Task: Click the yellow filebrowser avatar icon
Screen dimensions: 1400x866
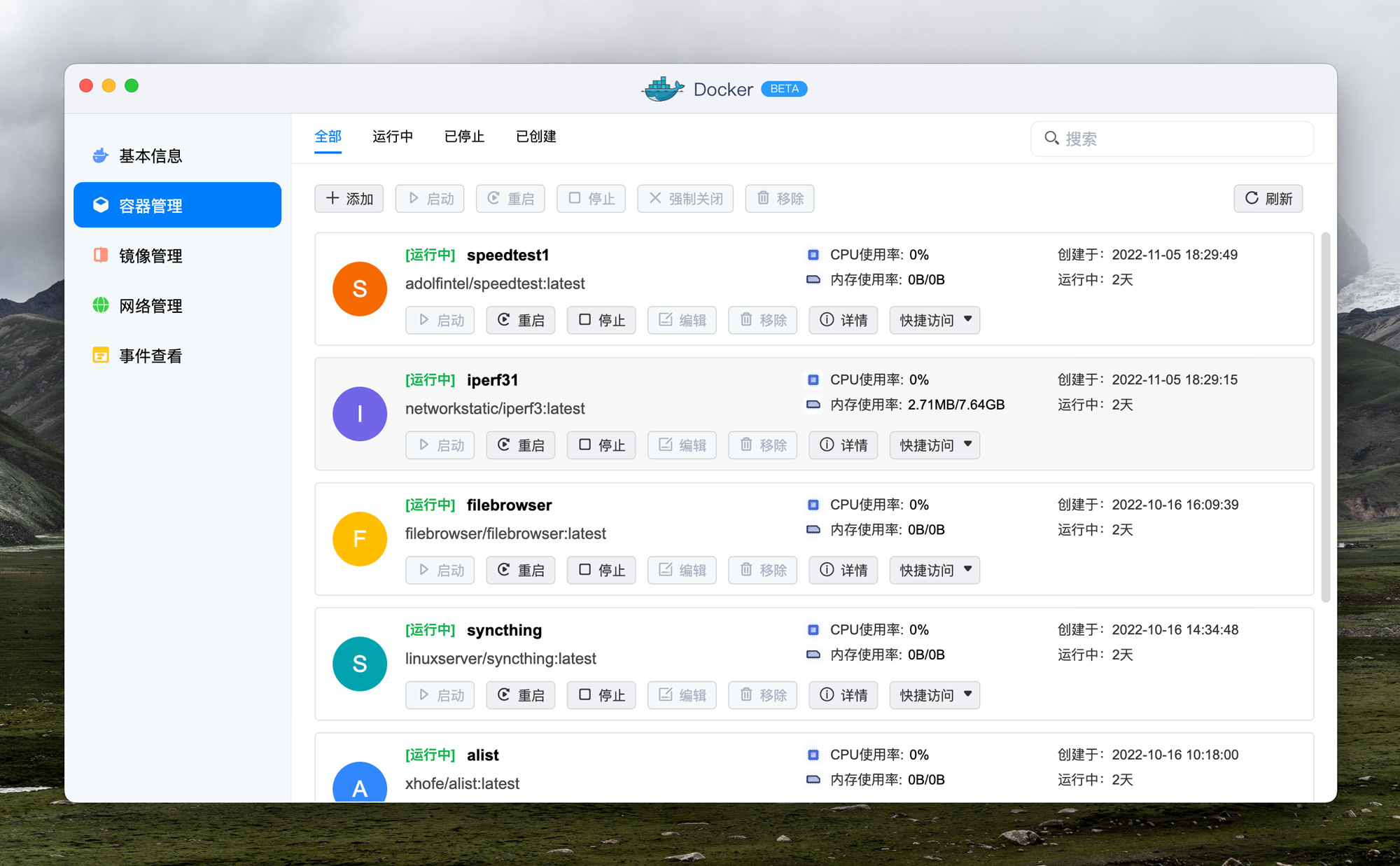Action: (359, 538)
